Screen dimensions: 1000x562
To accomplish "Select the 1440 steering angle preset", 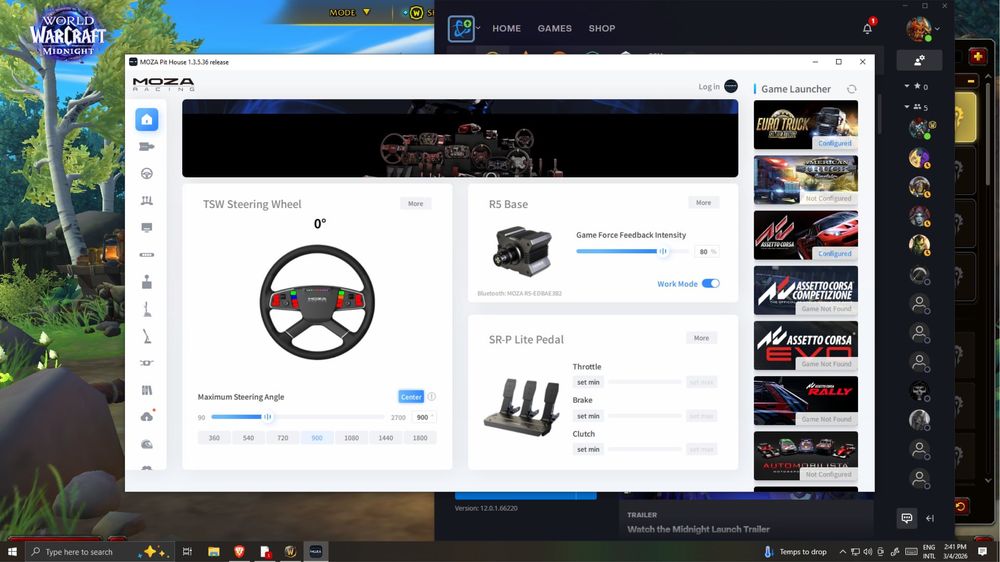I will [386, 438].
